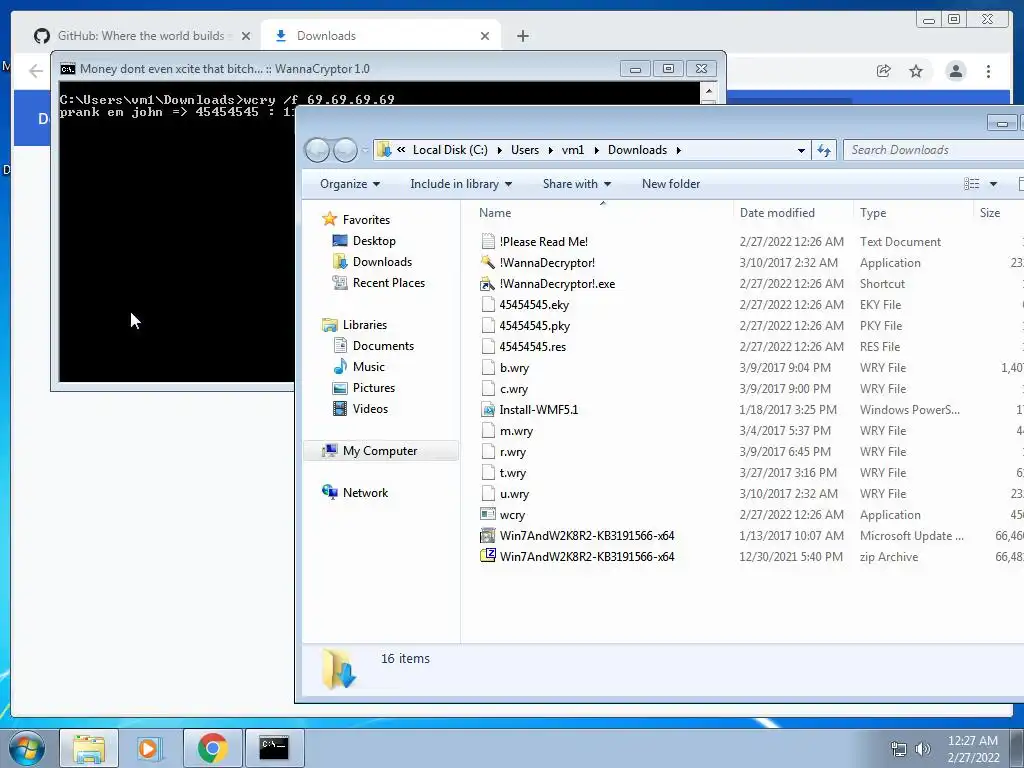Click the command prompt window title icon
Image resolution: width=1024 pixels, height=768 pixels.
67,69
